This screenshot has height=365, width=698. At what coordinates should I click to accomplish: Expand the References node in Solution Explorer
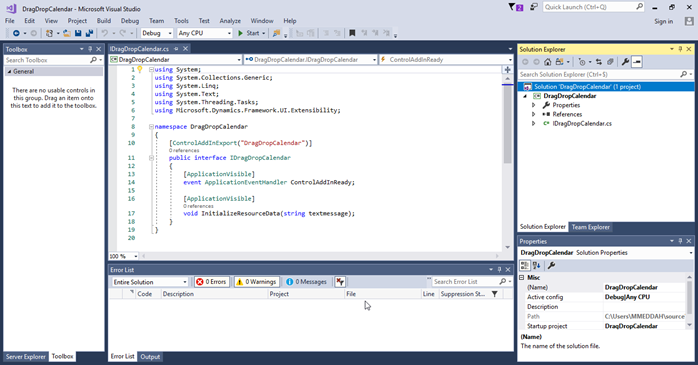[x=533, y=114]
